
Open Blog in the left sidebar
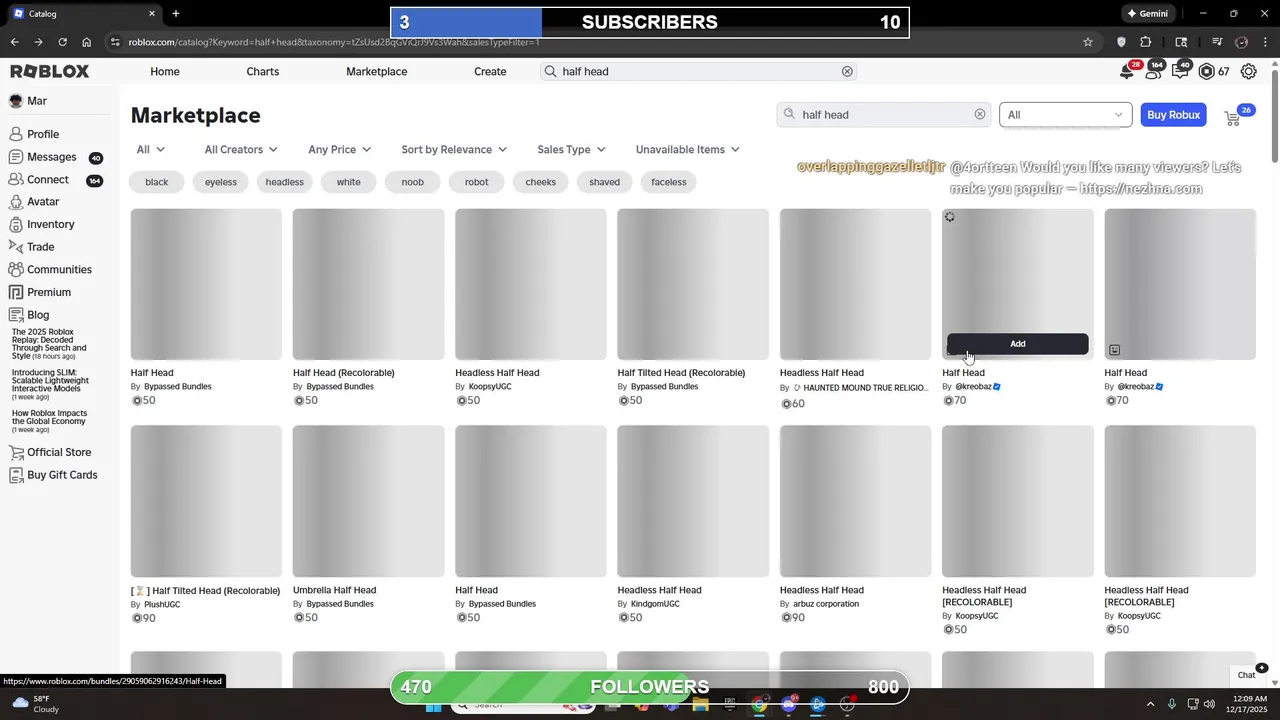[38, 315]
